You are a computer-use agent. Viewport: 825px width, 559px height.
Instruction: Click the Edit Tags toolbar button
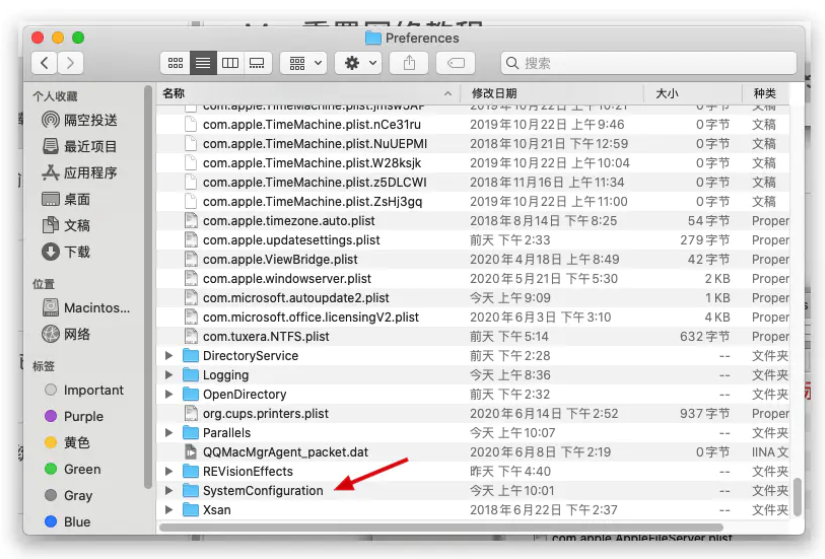click(456, 63)
